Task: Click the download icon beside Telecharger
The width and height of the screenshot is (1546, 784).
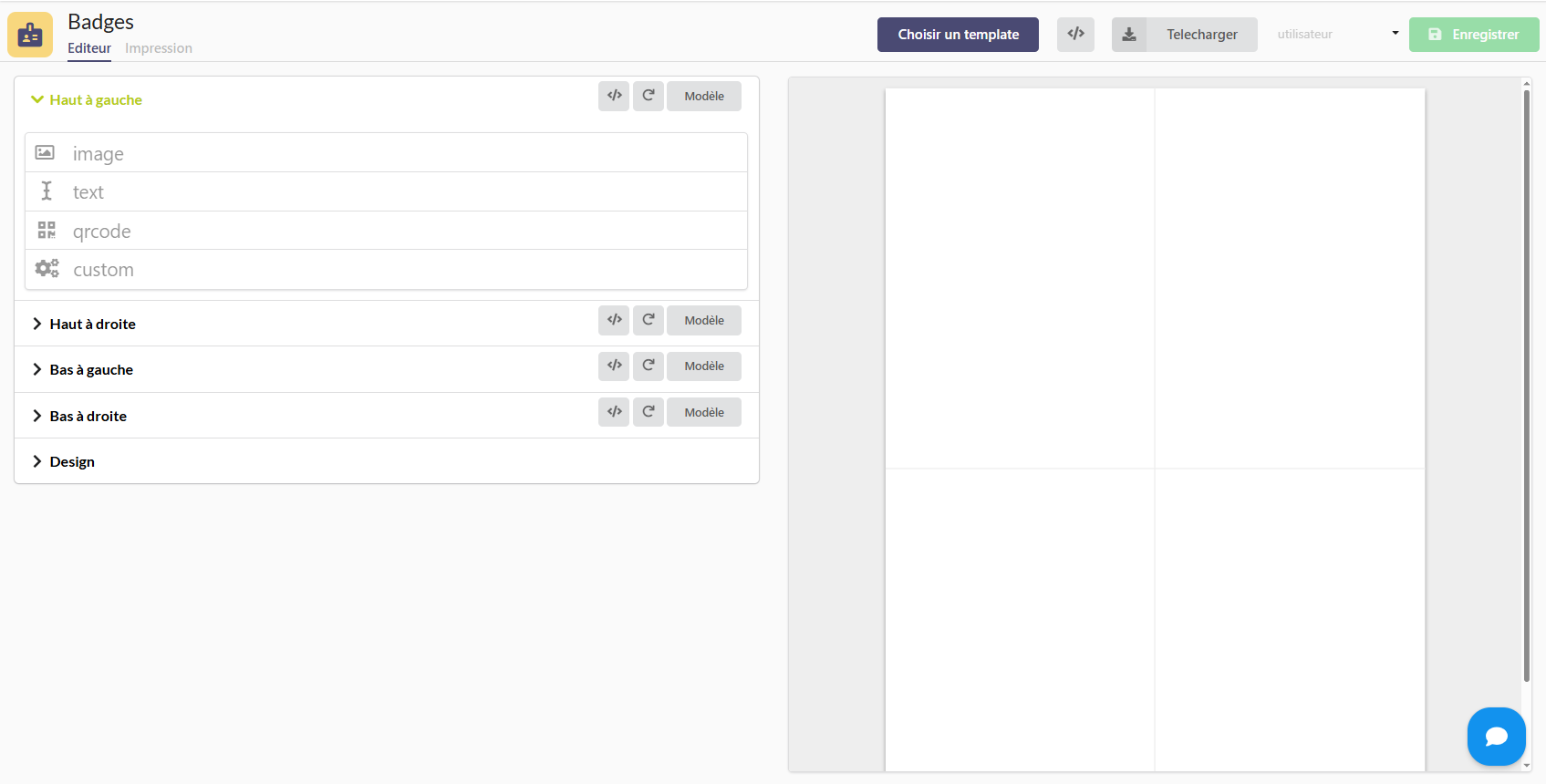Action: click(1129, 35)
